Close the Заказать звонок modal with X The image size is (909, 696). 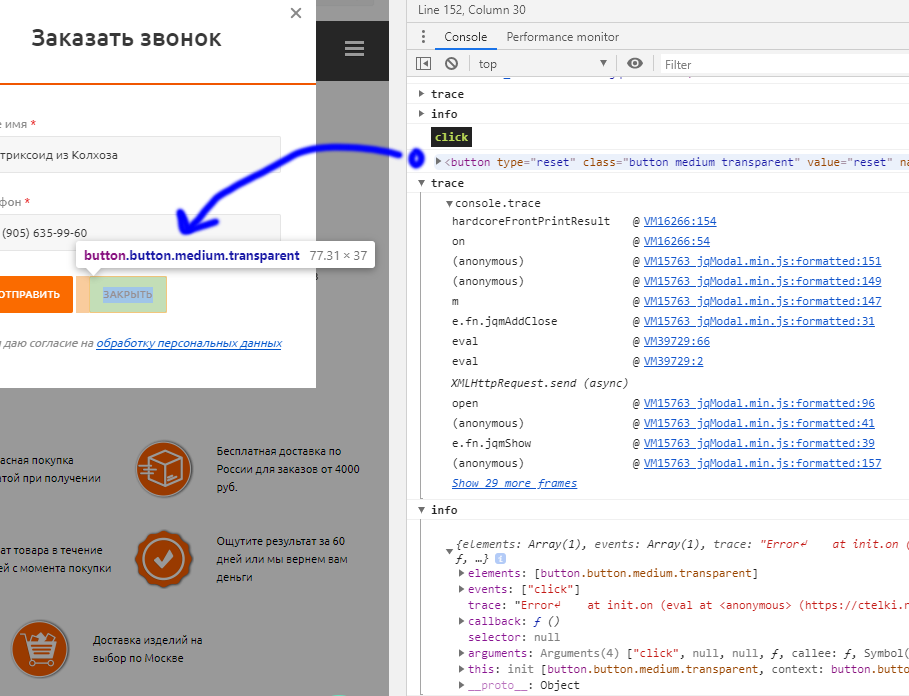click(x=295, y=14)
